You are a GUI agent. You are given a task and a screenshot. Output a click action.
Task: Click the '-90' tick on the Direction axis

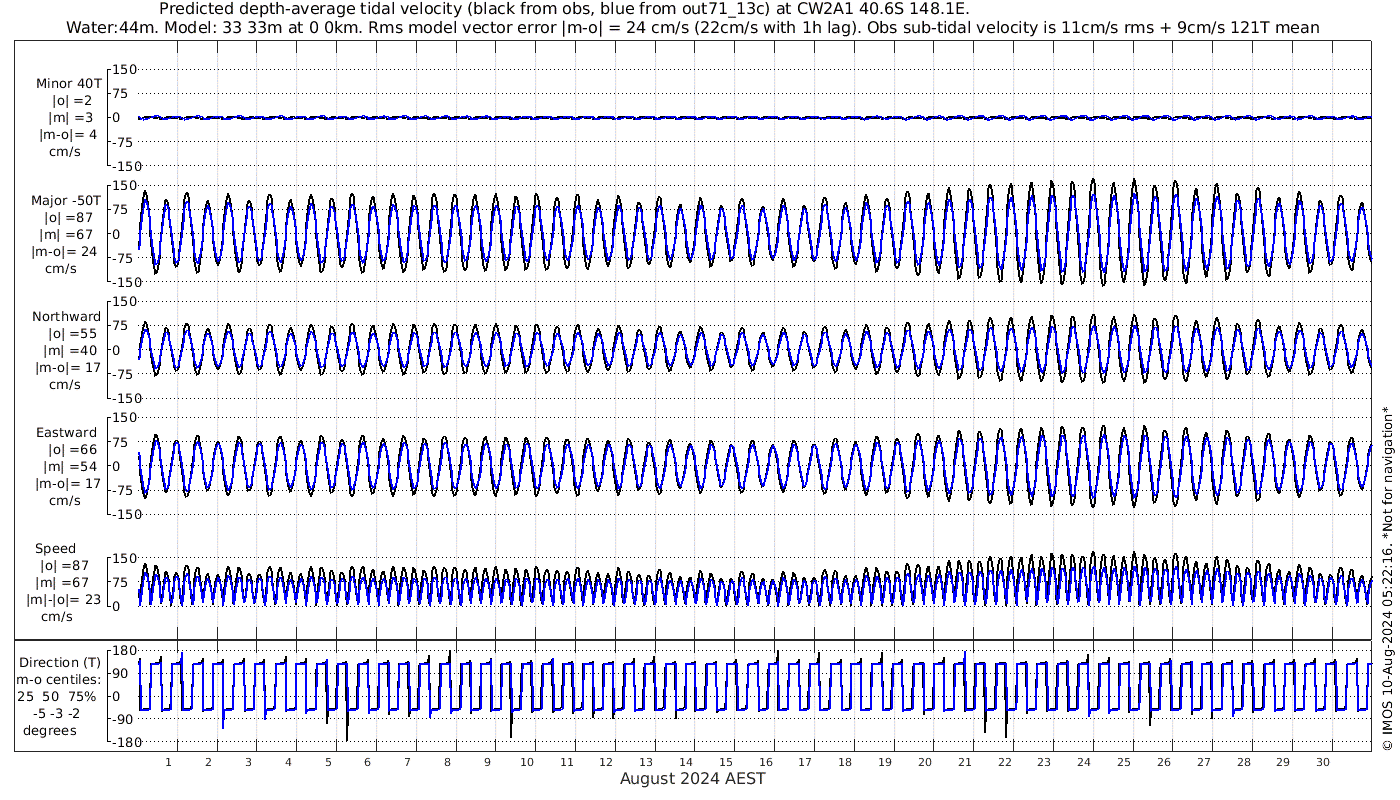[123, 720]
